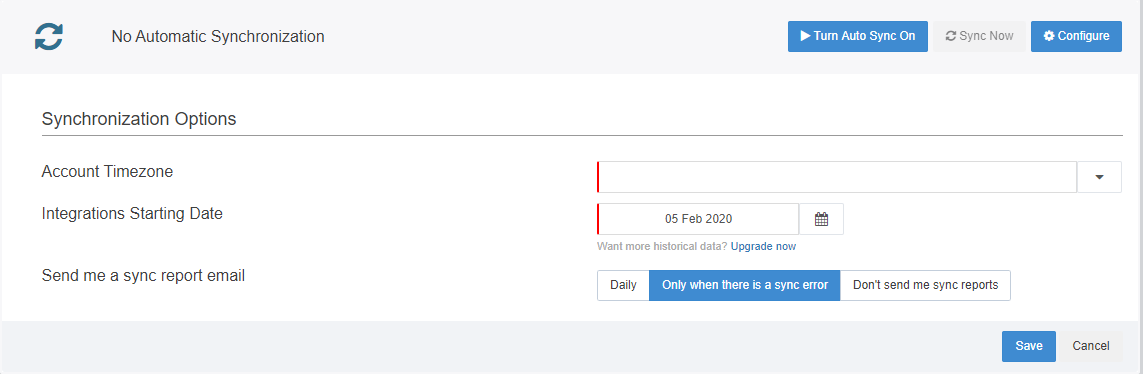
Task: Select Daily sync report email option
Action: point(623,285)
